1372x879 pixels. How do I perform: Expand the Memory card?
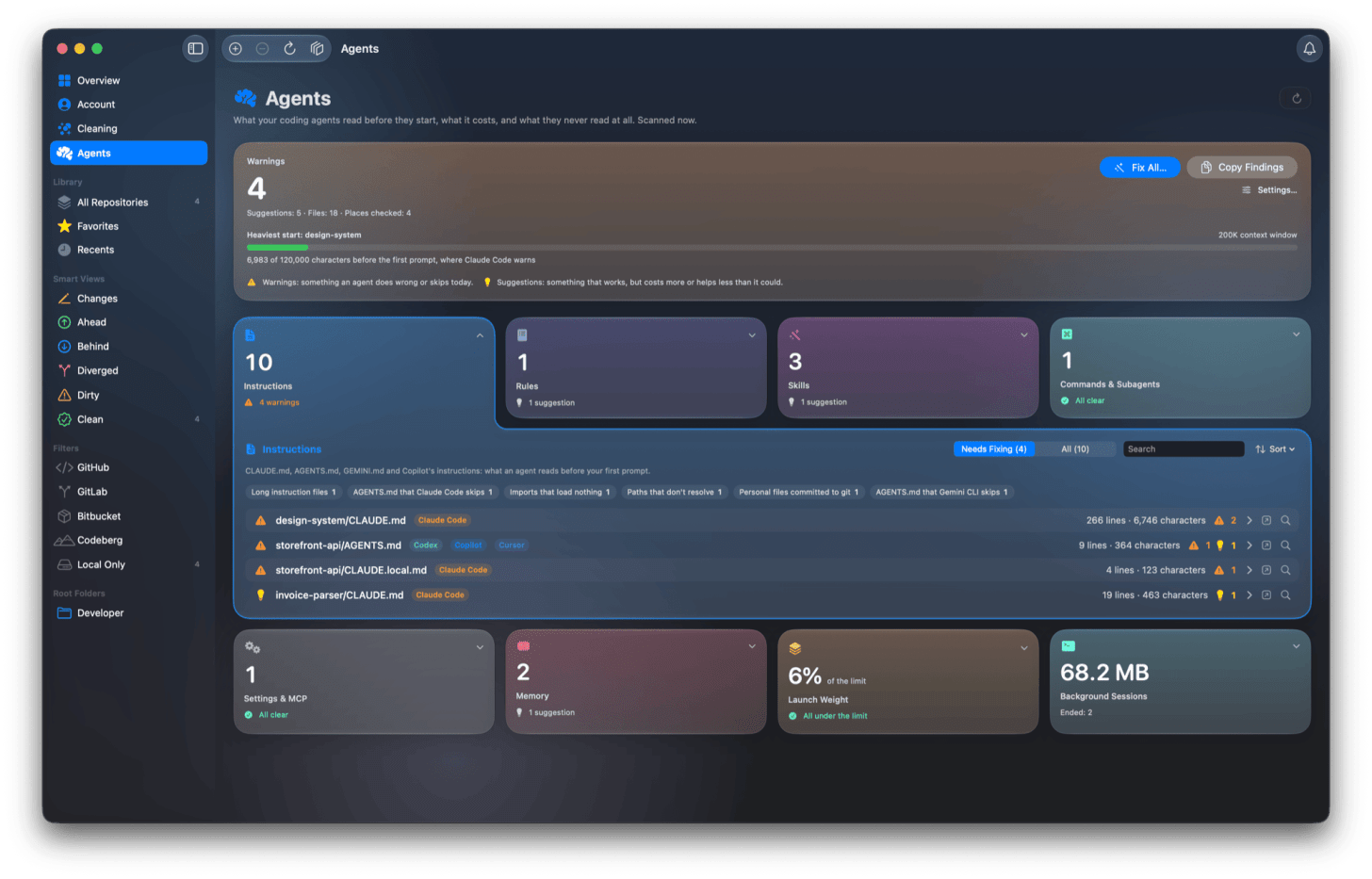tap(752, 646)
